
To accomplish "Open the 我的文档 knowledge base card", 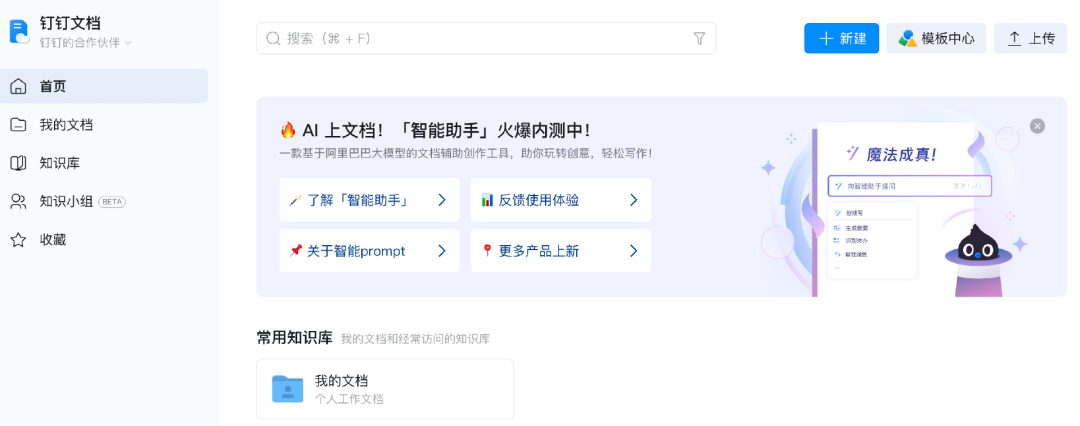I will pos(385,389).
